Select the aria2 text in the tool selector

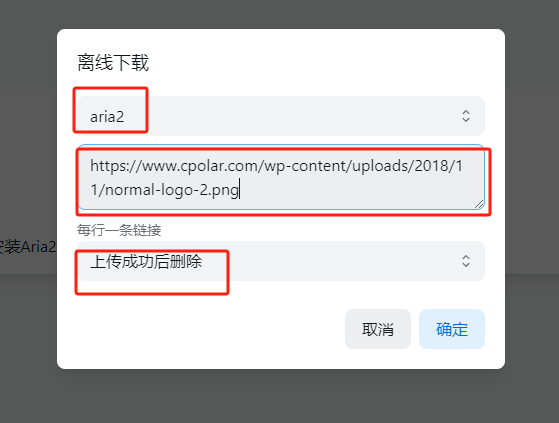[107, 117]
